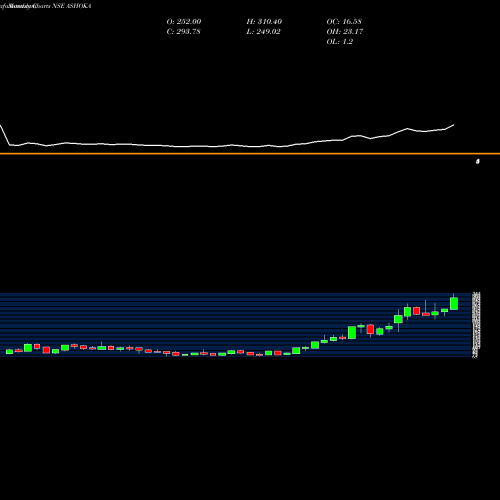The height and width of the screenshot is (500, 500).
Task: Click the low price value L: 249.02
Action: [263, 31]
